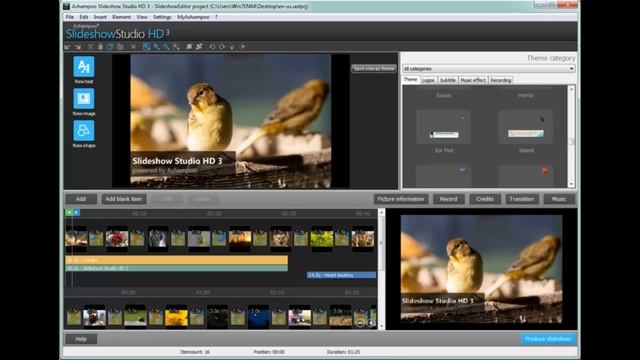Click the undo arrow in the toolbar

[67, 47]
